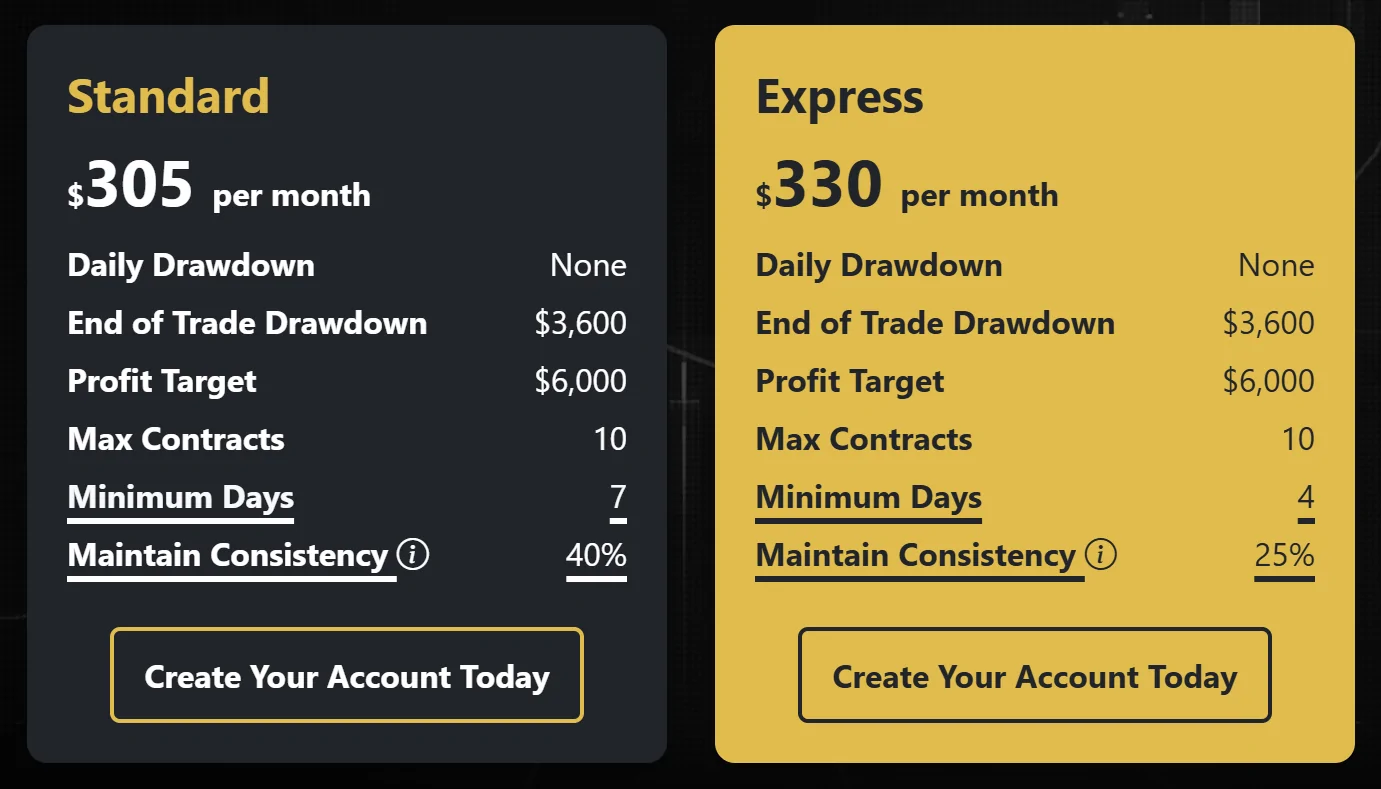Click underlined Minimum Days in Express plan

(x=869, y=497)
